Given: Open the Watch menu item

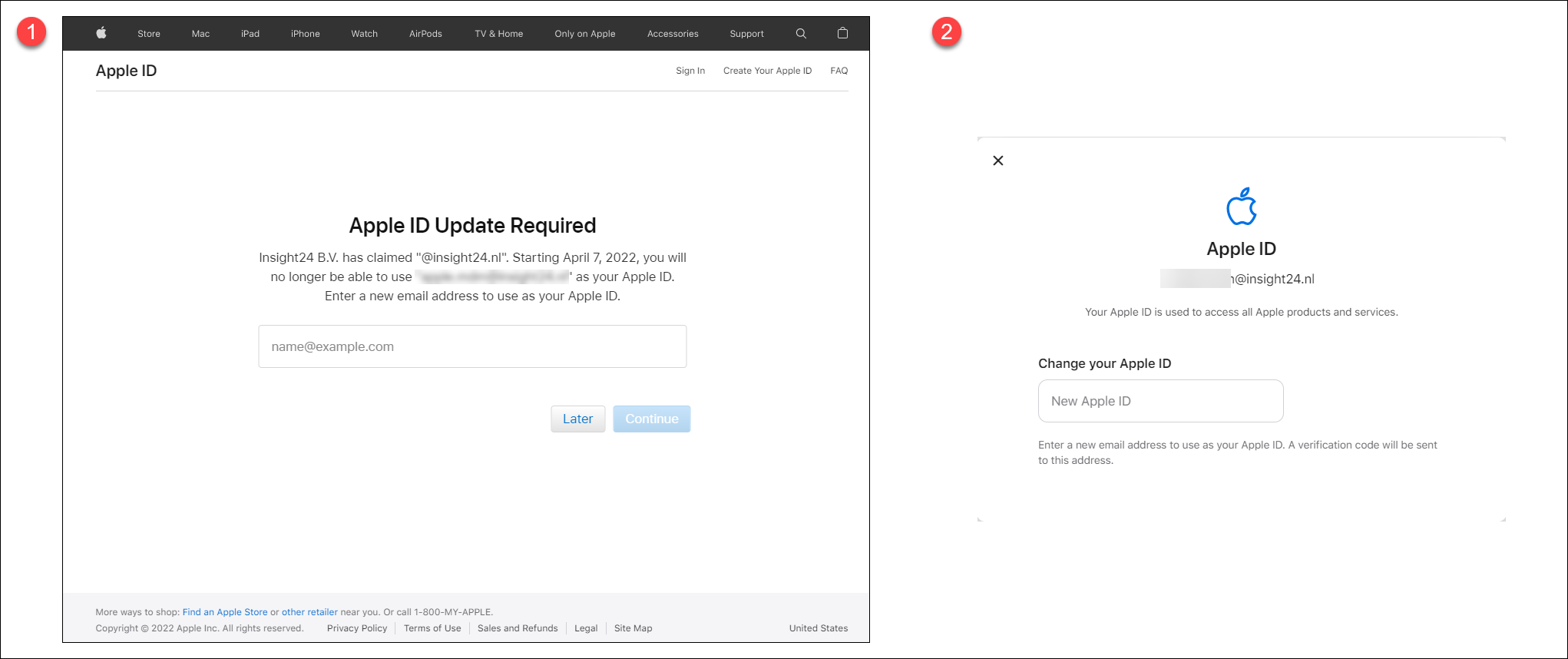Looking at the screenshot, I should click(365, 34).
